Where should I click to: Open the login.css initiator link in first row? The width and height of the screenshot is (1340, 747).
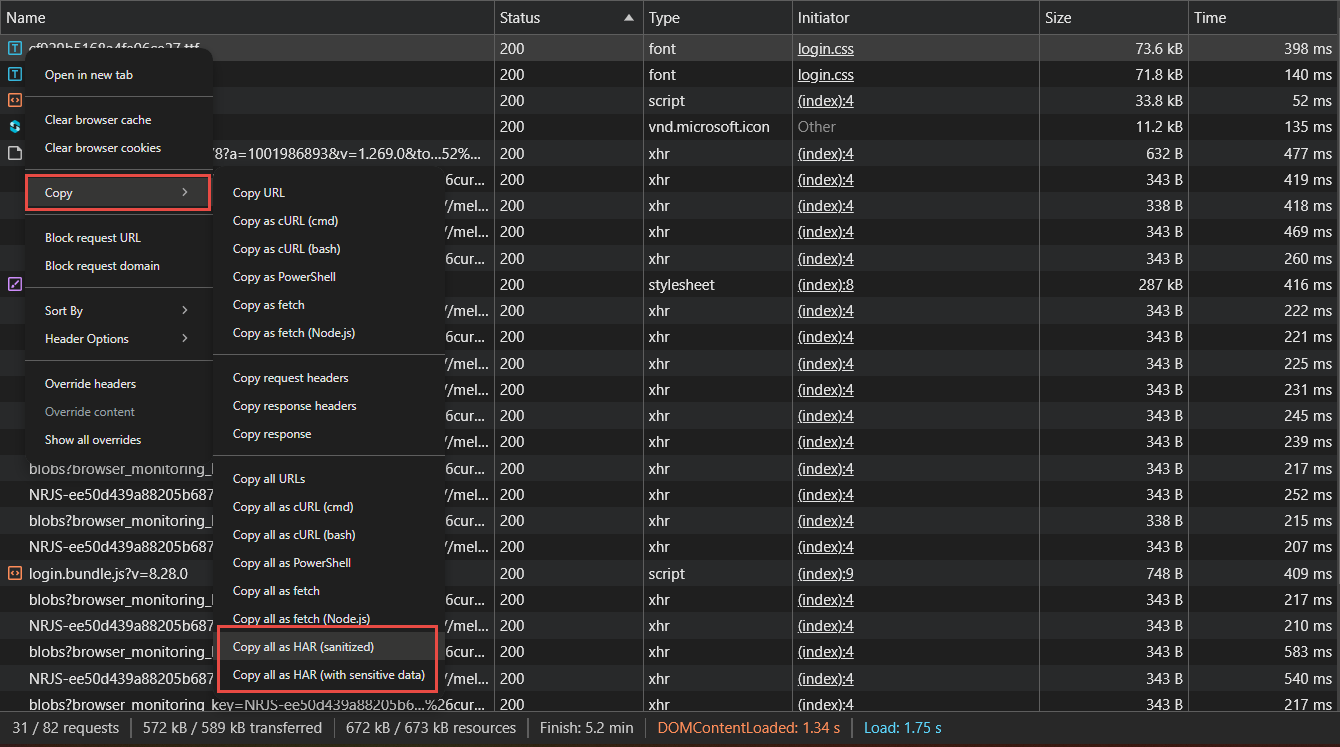(825, 48)
